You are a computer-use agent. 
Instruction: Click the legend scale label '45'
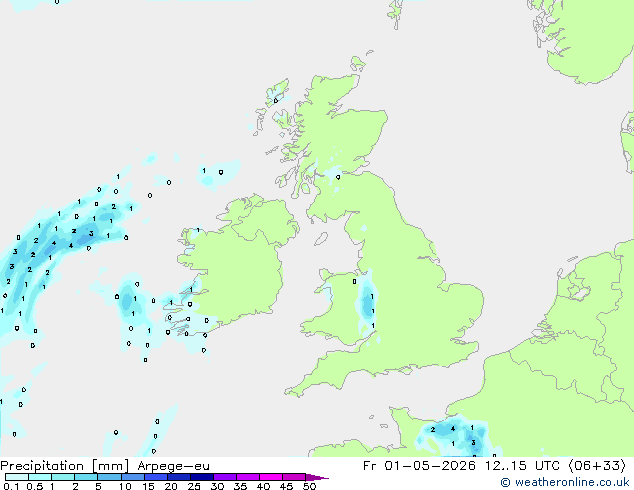pyautogui.click(x=286, y=486)
